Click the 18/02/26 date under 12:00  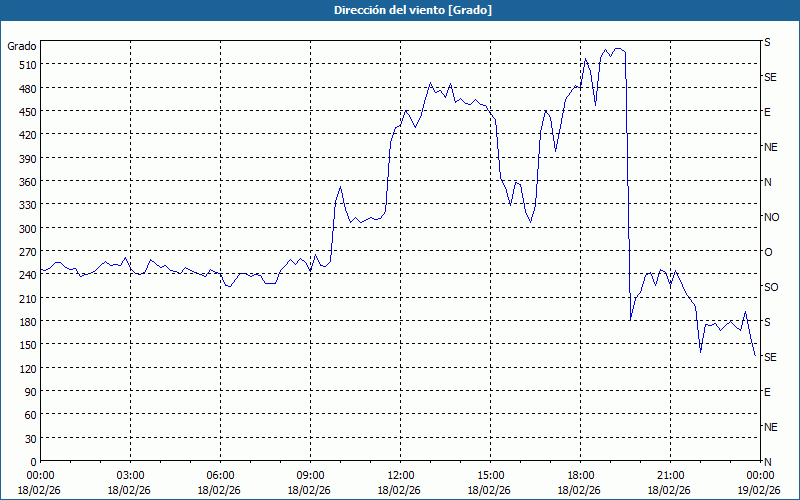pos(399,491)
